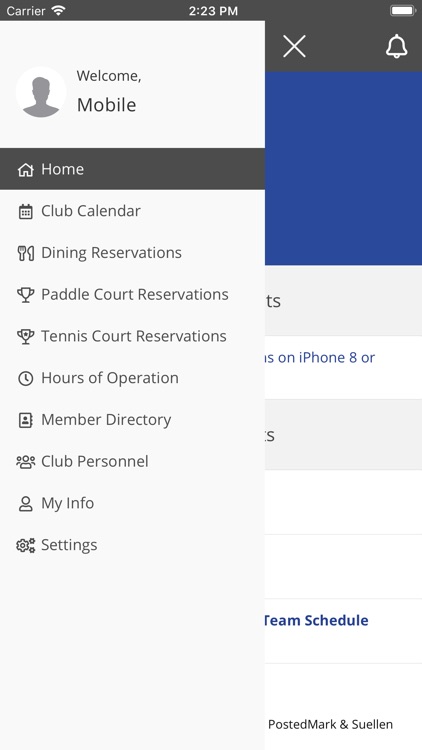Viewport: 422px width, 750px height.
Task: Open Dining Reservations from the menu
Action: [x=132, y=253]
